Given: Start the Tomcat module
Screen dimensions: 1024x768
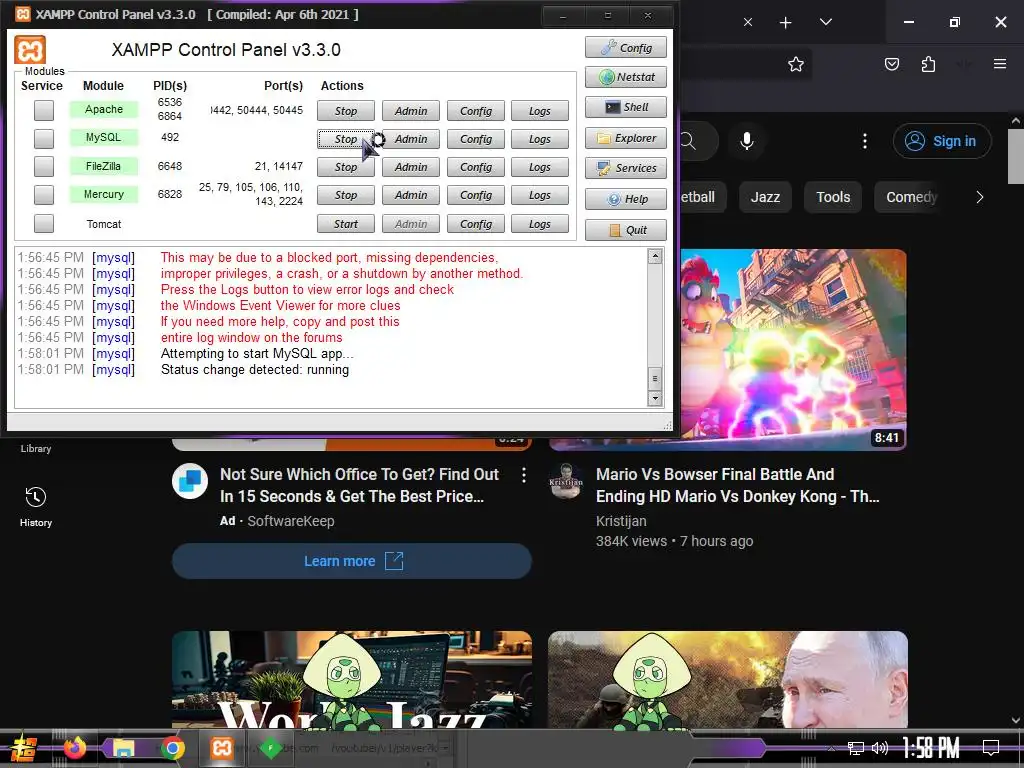Looking at the screenshot, I should (345, 224).
